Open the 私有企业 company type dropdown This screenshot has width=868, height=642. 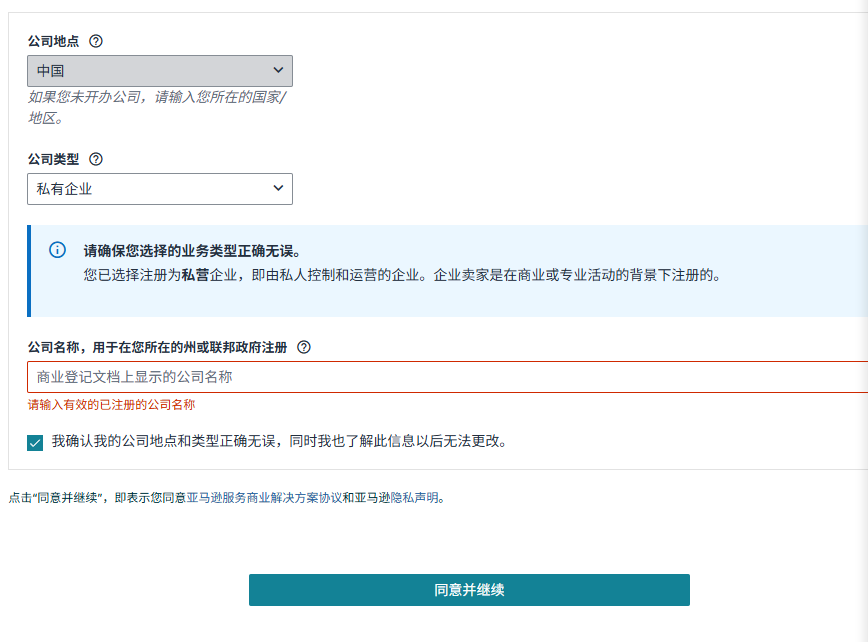(x=160, y=189)
